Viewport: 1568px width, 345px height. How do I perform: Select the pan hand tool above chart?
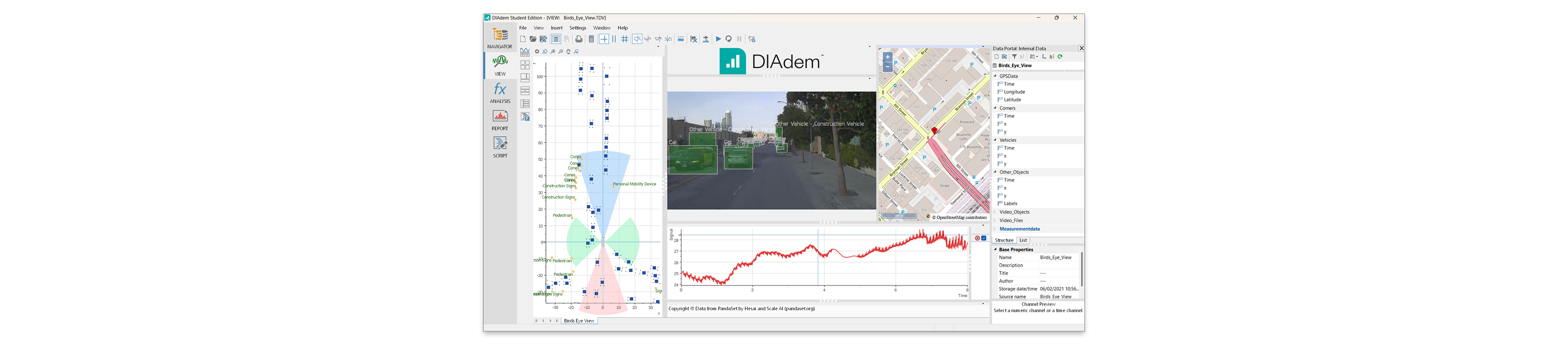[x=568, y=52]
